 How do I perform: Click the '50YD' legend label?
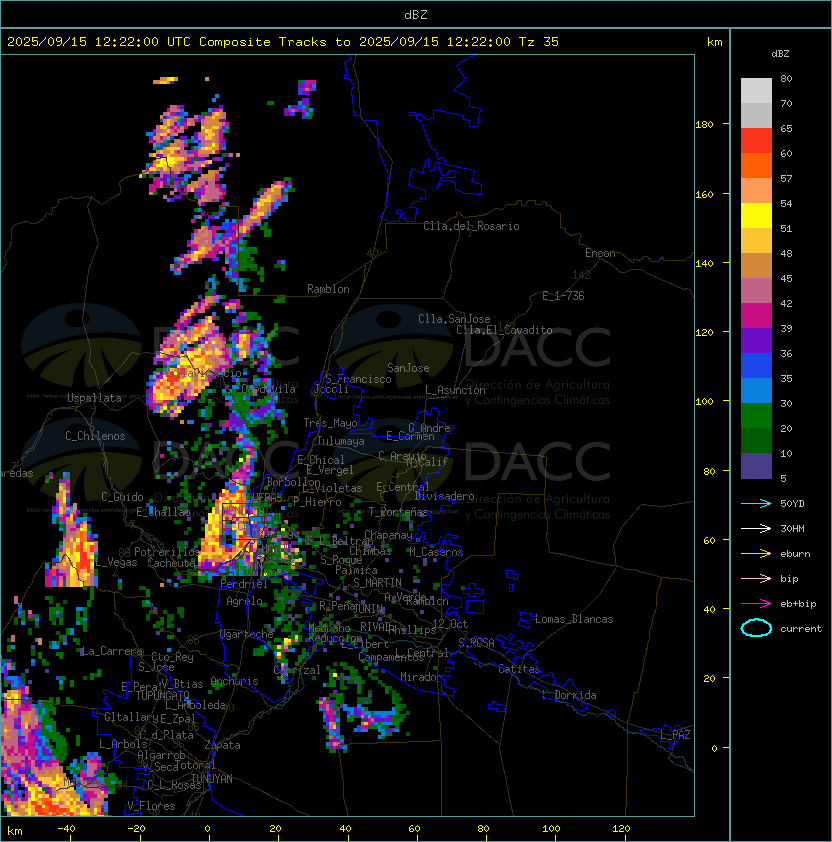pyautogui.click(x=792, y=504)
